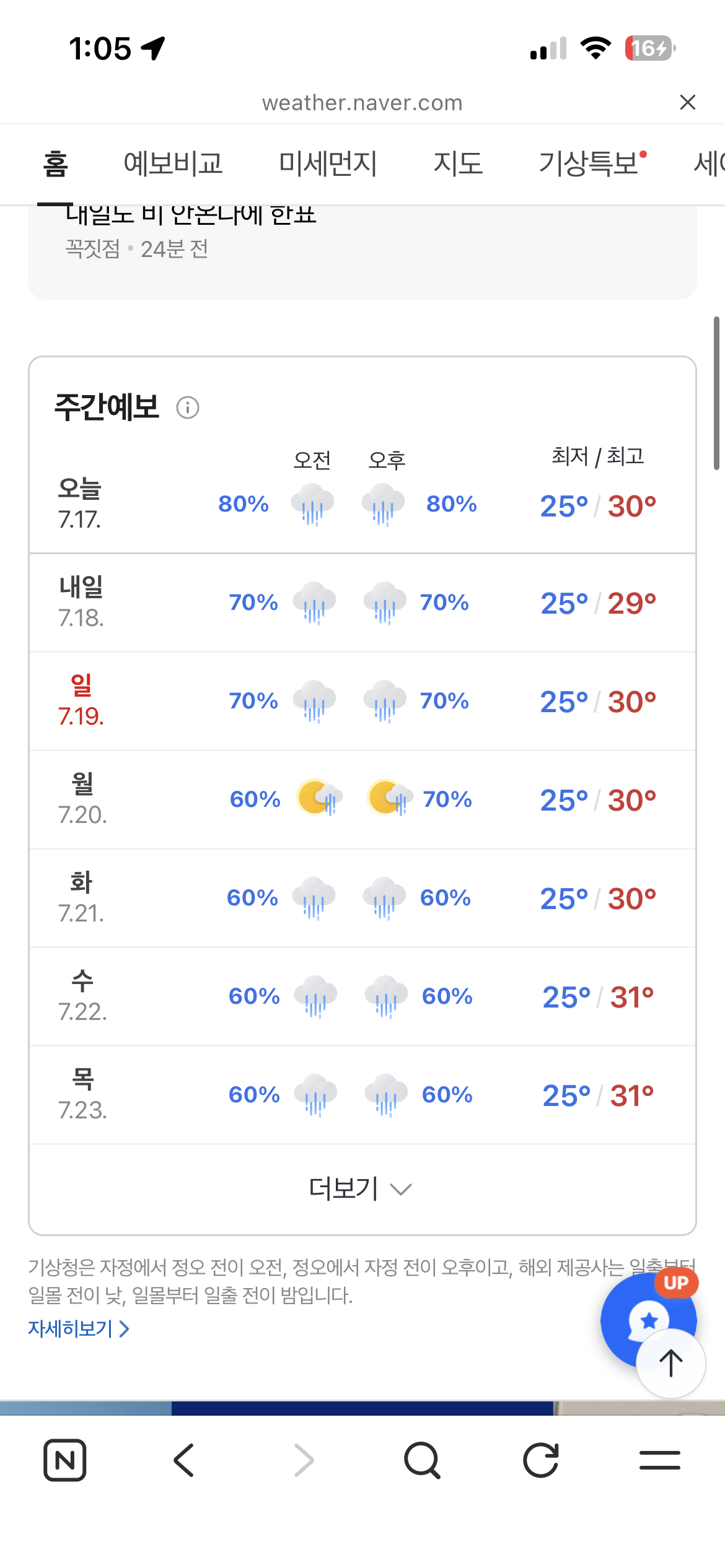Viewport: 725px width, 1568px height.
Task: Close the weather.naver.com page
Action: click(688, 102)
